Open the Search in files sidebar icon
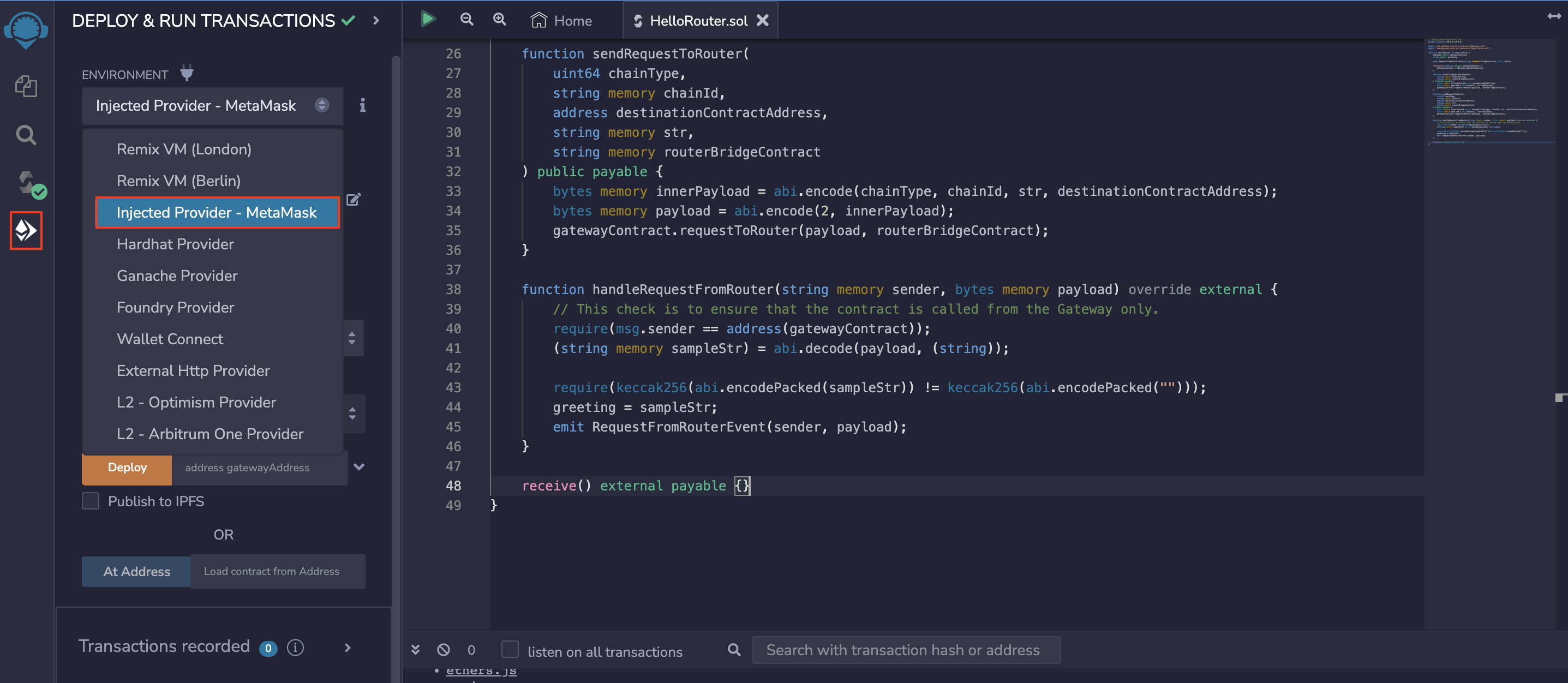The width and height of the screenshot is (1568, 683). click(26, 135)
